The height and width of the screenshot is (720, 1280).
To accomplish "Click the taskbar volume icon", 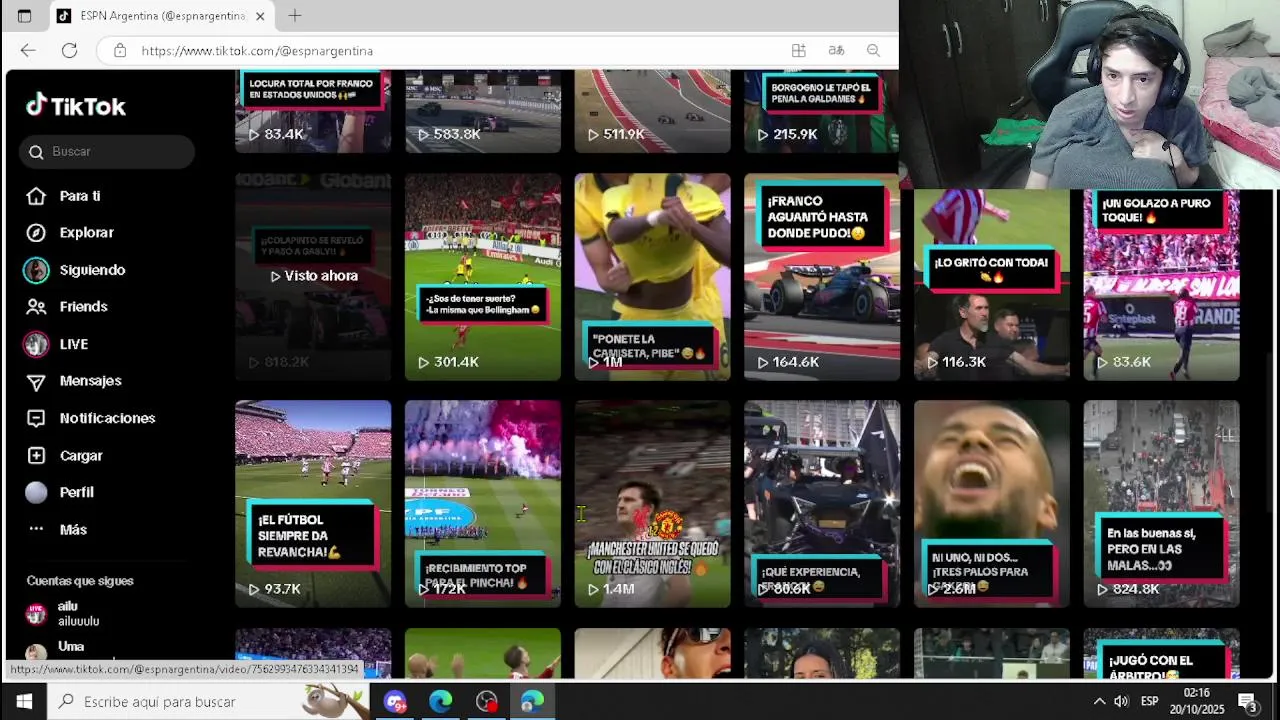I will (x=1122, y=701).
